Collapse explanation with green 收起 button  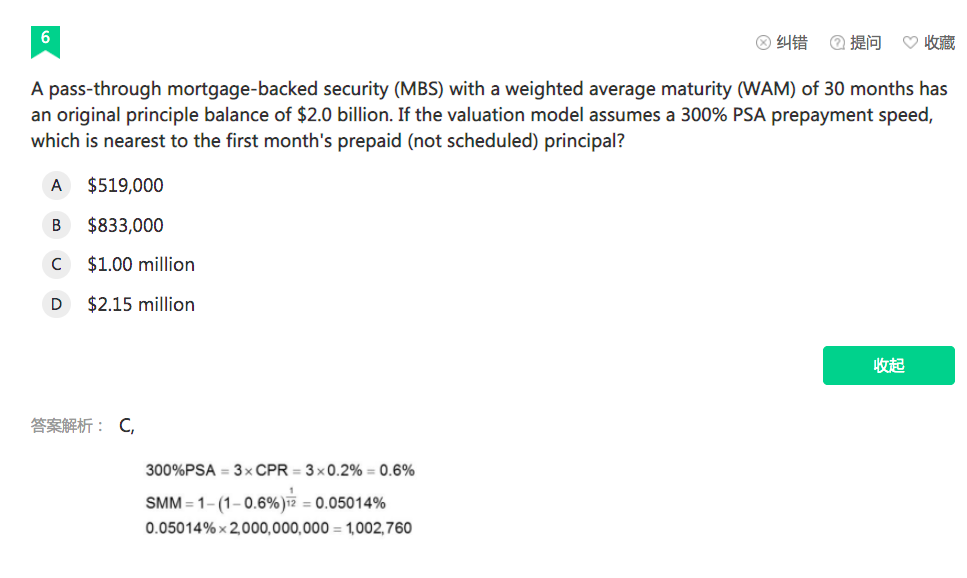[x=889, y=365]
